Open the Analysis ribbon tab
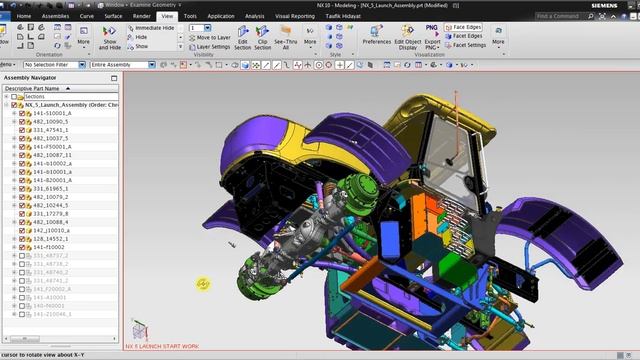 pos(254,16)
